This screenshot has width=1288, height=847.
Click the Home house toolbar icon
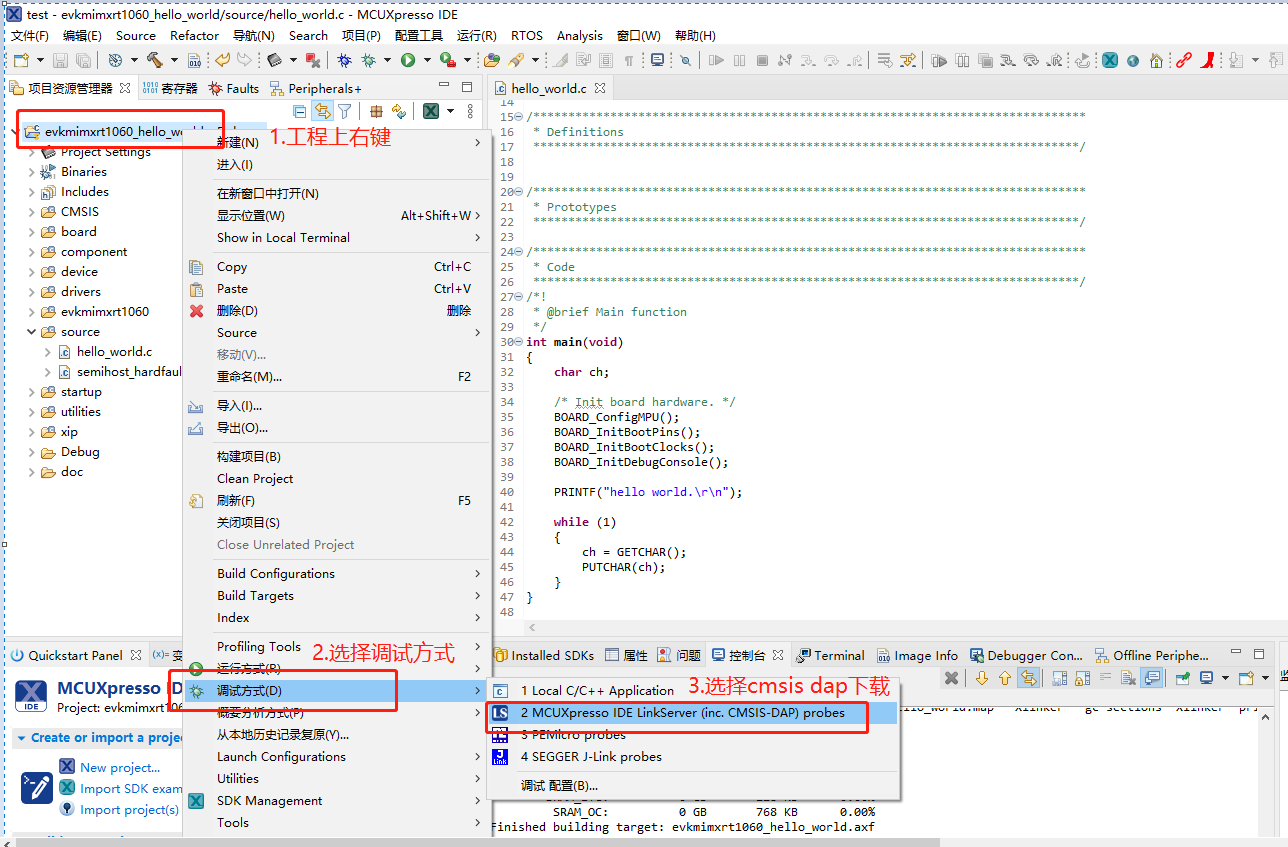(x=1156, y=60)
